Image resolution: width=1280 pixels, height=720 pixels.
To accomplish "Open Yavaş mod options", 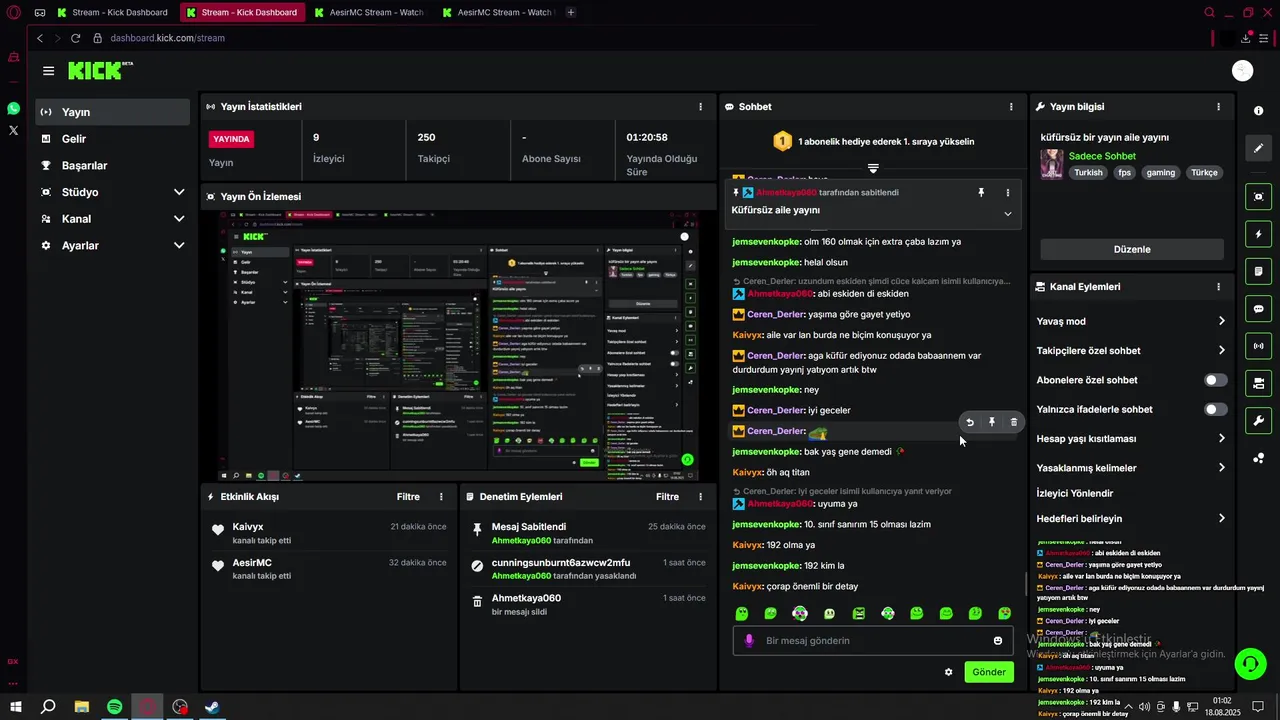I will click(x=1131, y=321).
